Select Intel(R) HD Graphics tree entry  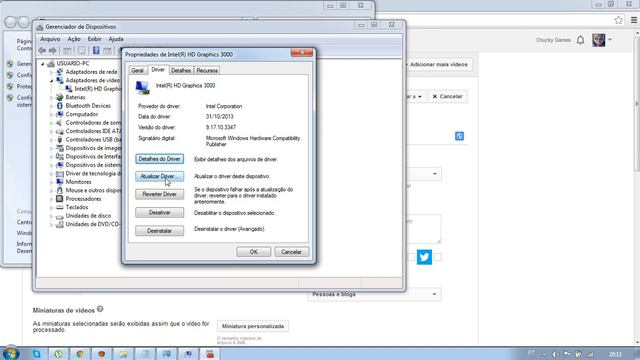tap(98, 89)
